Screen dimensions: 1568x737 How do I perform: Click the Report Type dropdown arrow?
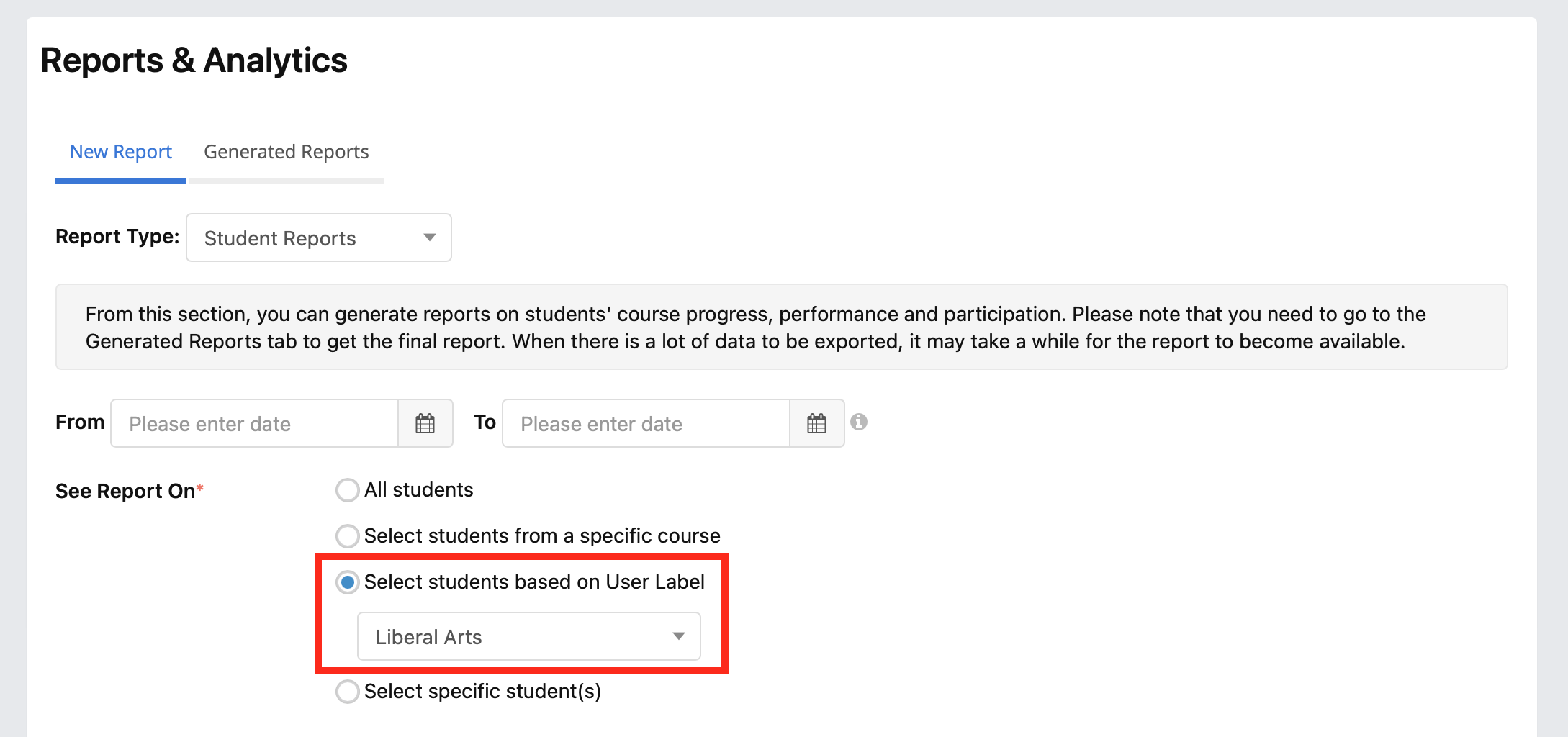pyautogui.click(x=430, y=238)
